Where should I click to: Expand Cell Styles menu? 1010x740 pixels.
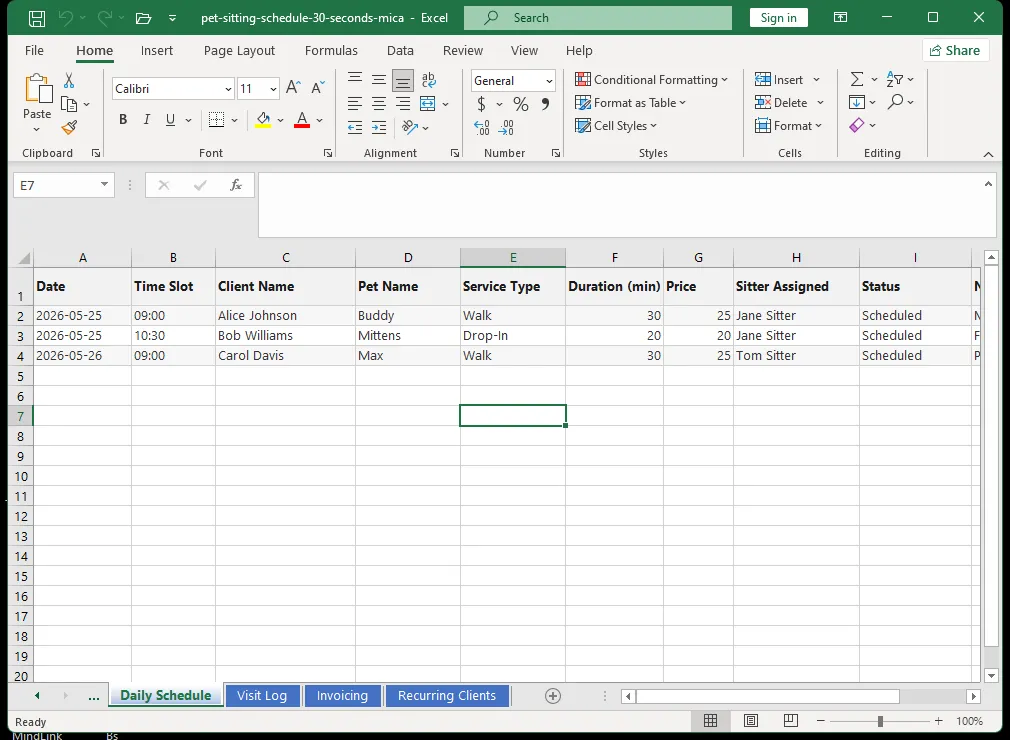(616, 126)
